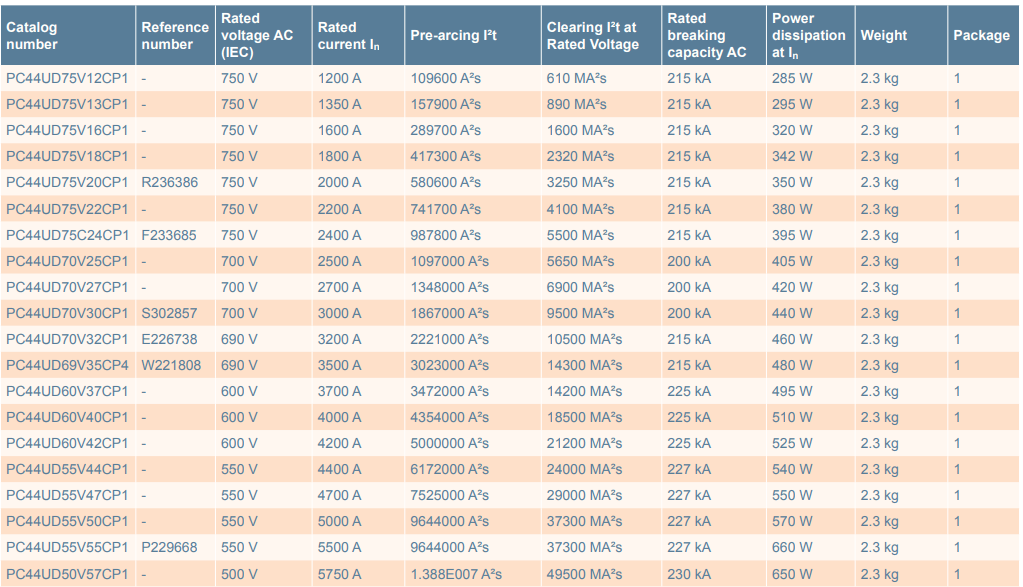Select the Package column header
Viewport: 1023px width, 587px height.
[981, 36]
